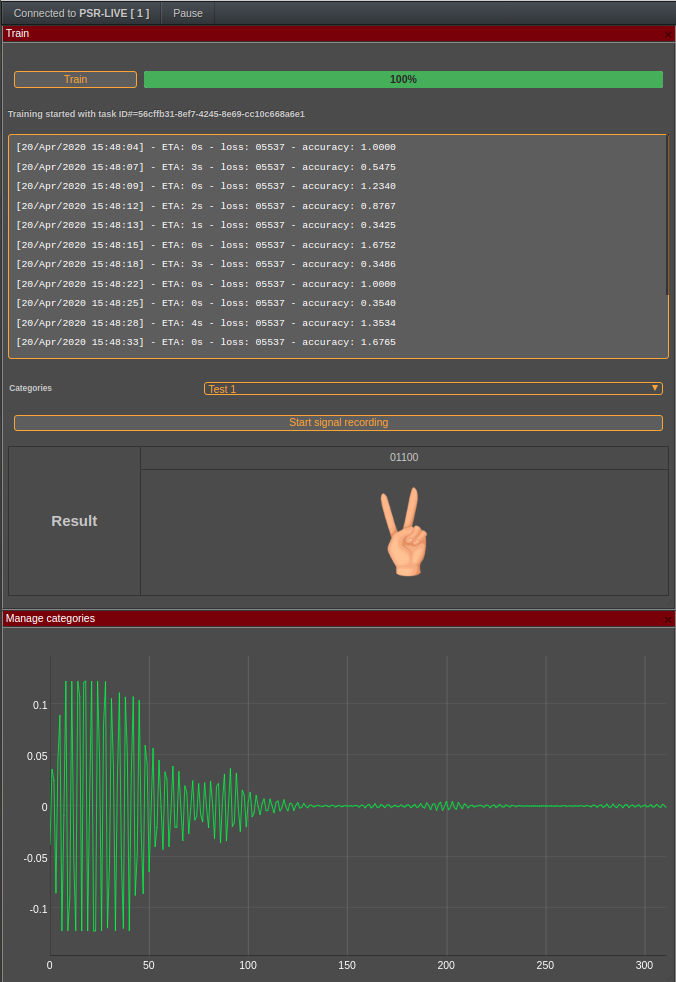Click the Train panel title bar
This screenshot has height=982, width=676.
300,34
